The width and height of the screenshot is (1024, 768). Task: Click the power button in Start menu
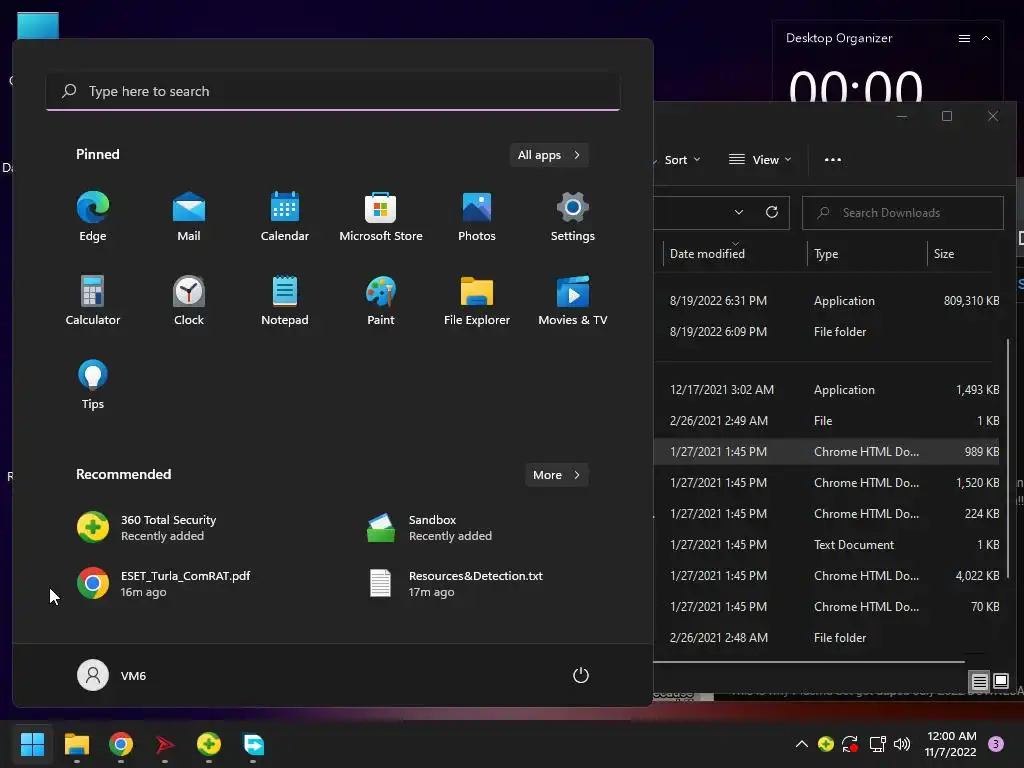[581, 675]
